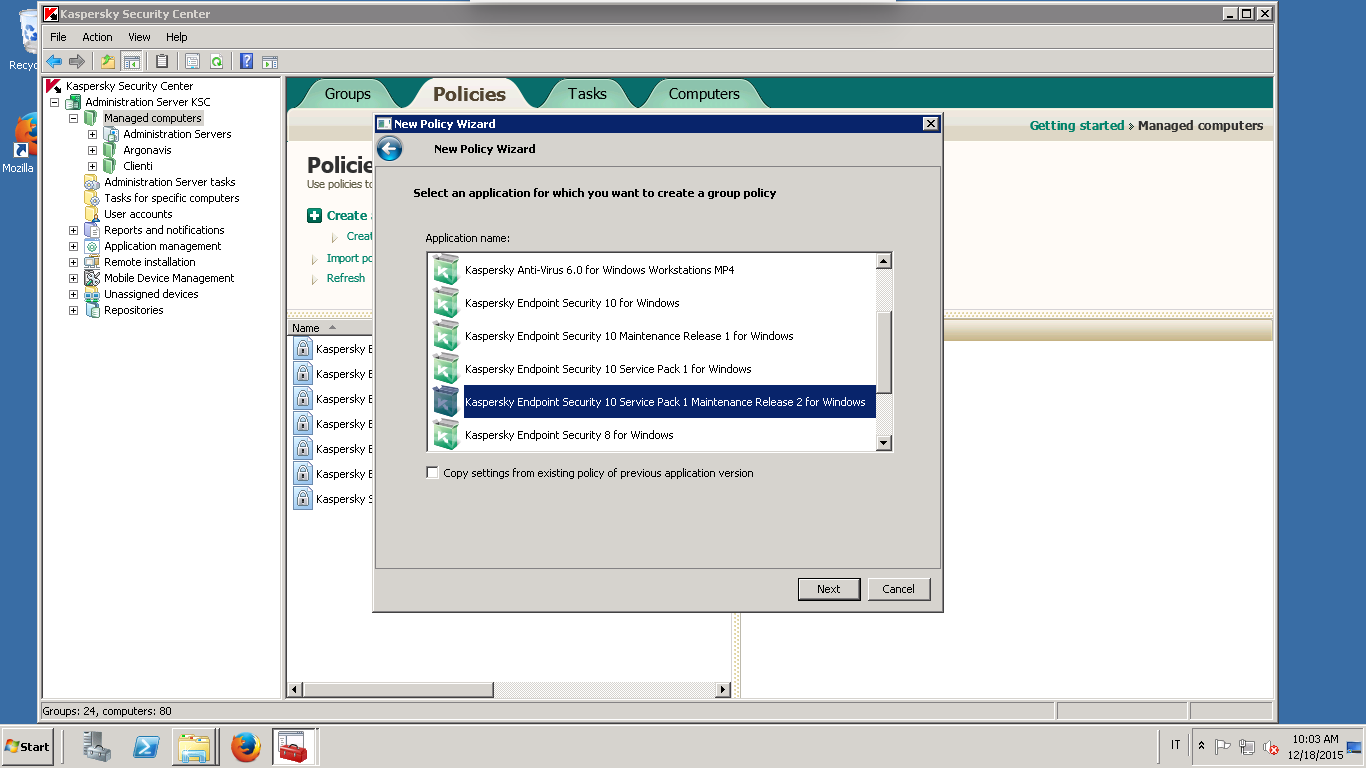
Task: Select Administration Server tasks in the tree
Action: (x=170, y=182)
